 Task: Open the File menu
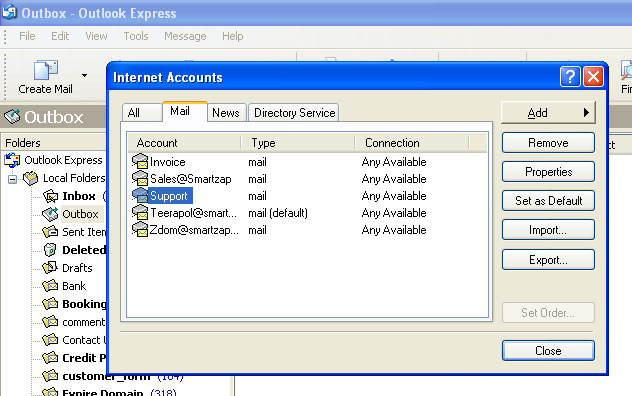pos(27,36)
